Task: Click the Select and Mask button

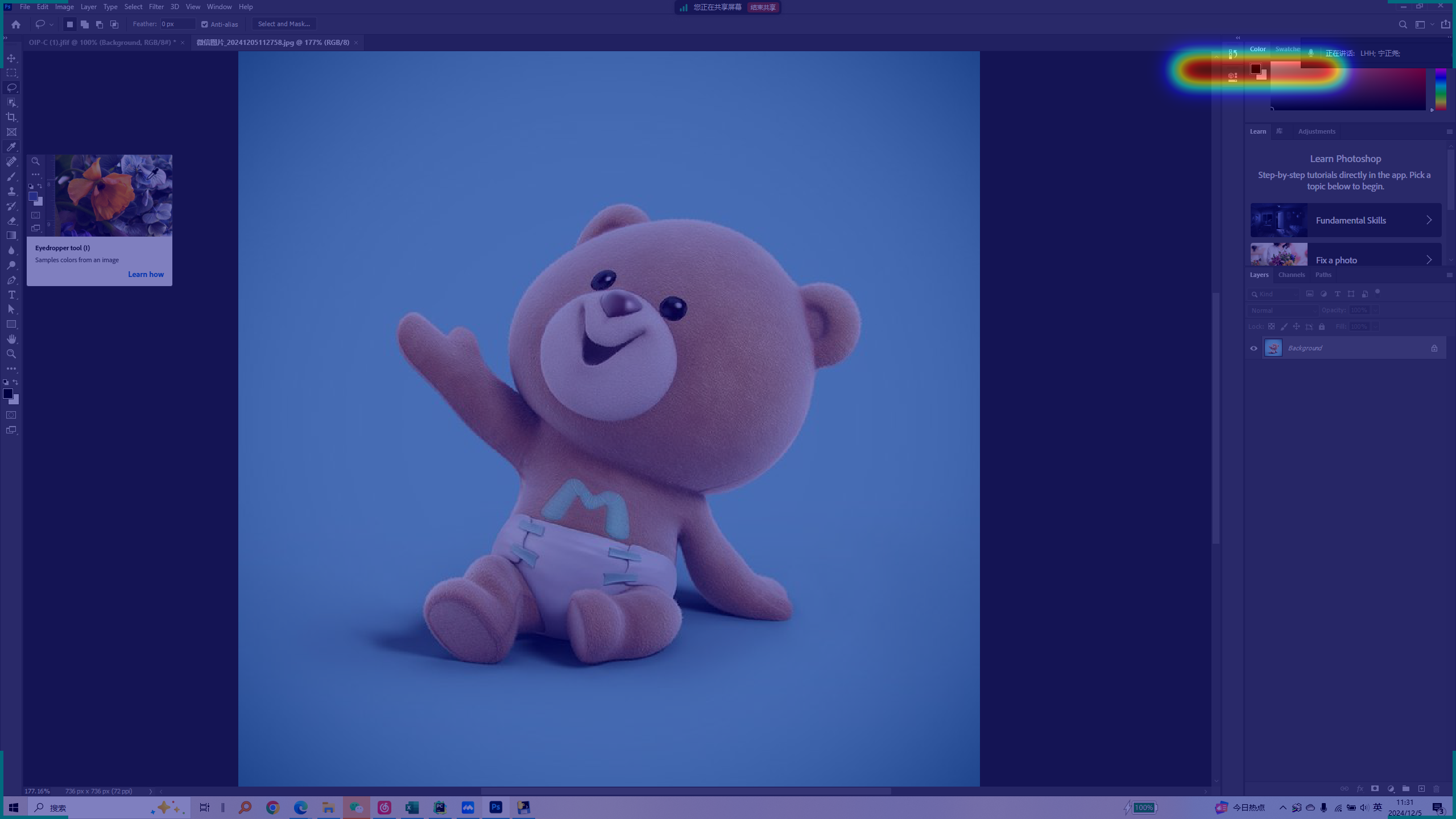Action: 284,24
